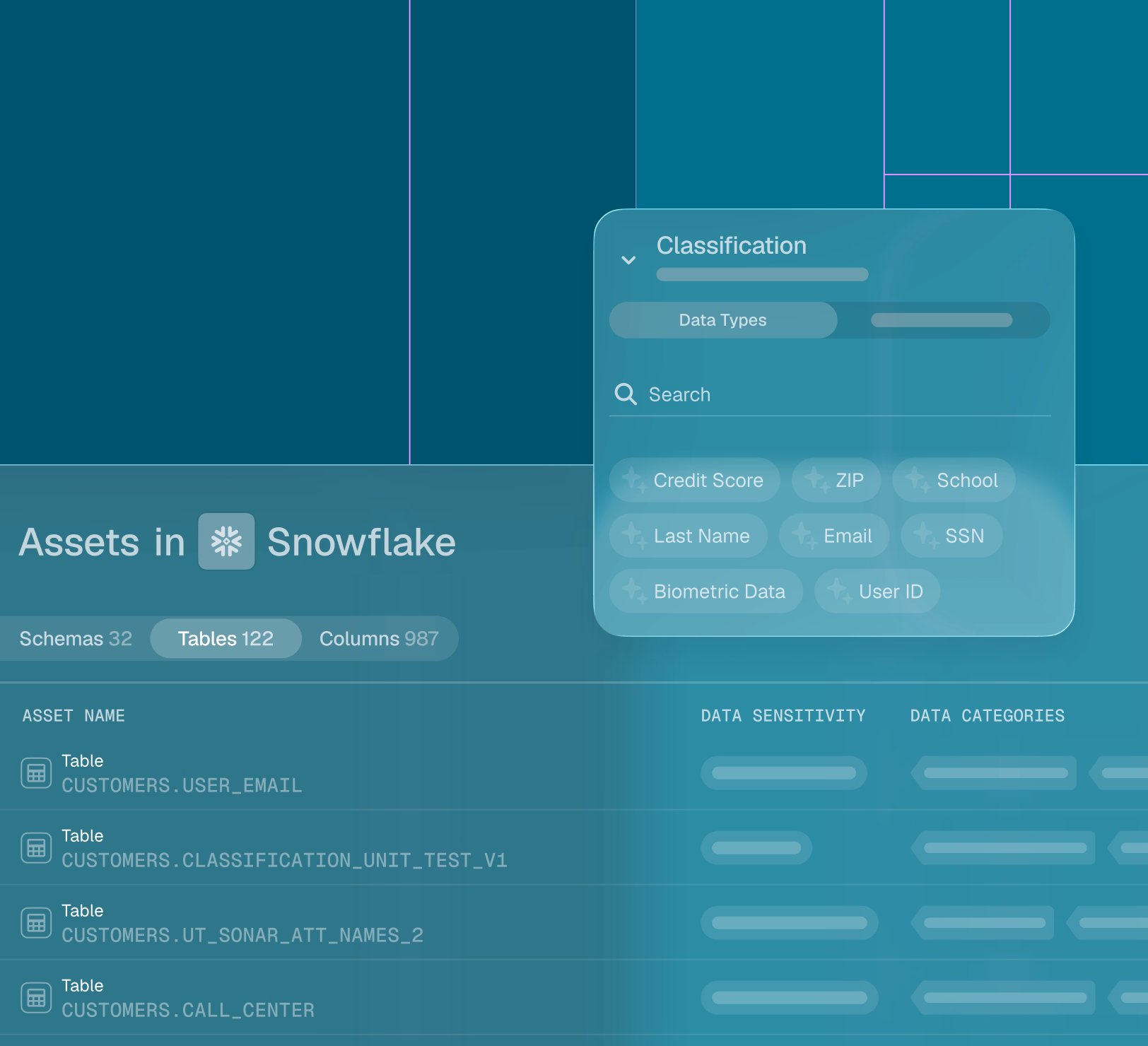Open the Columns 987 tab
The width and height of the screenshot is (1148, 1046).
pos(379,639)
